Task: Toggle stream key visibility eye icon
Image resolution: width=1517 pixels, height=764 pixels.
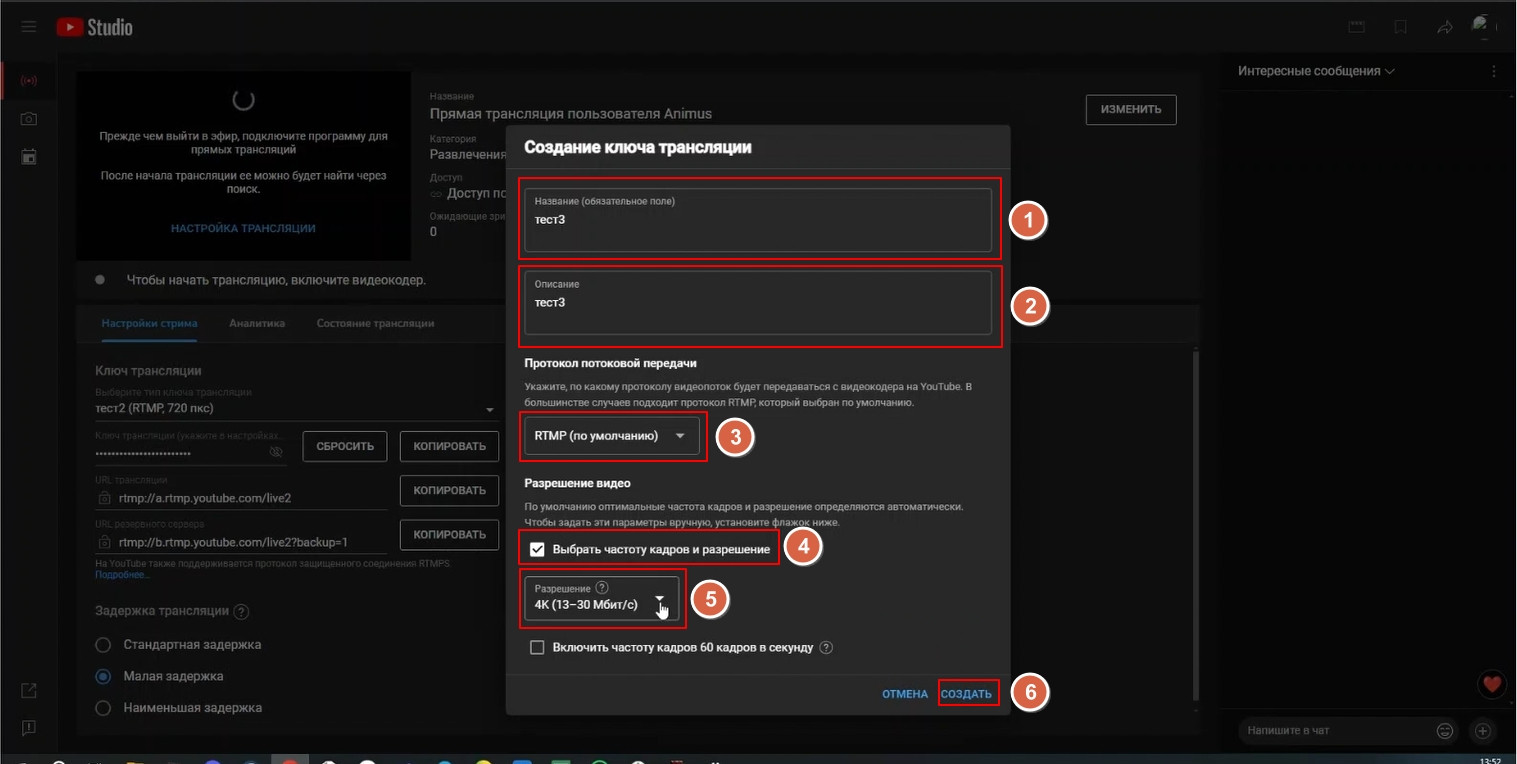Action: click(x=277, y=452)
